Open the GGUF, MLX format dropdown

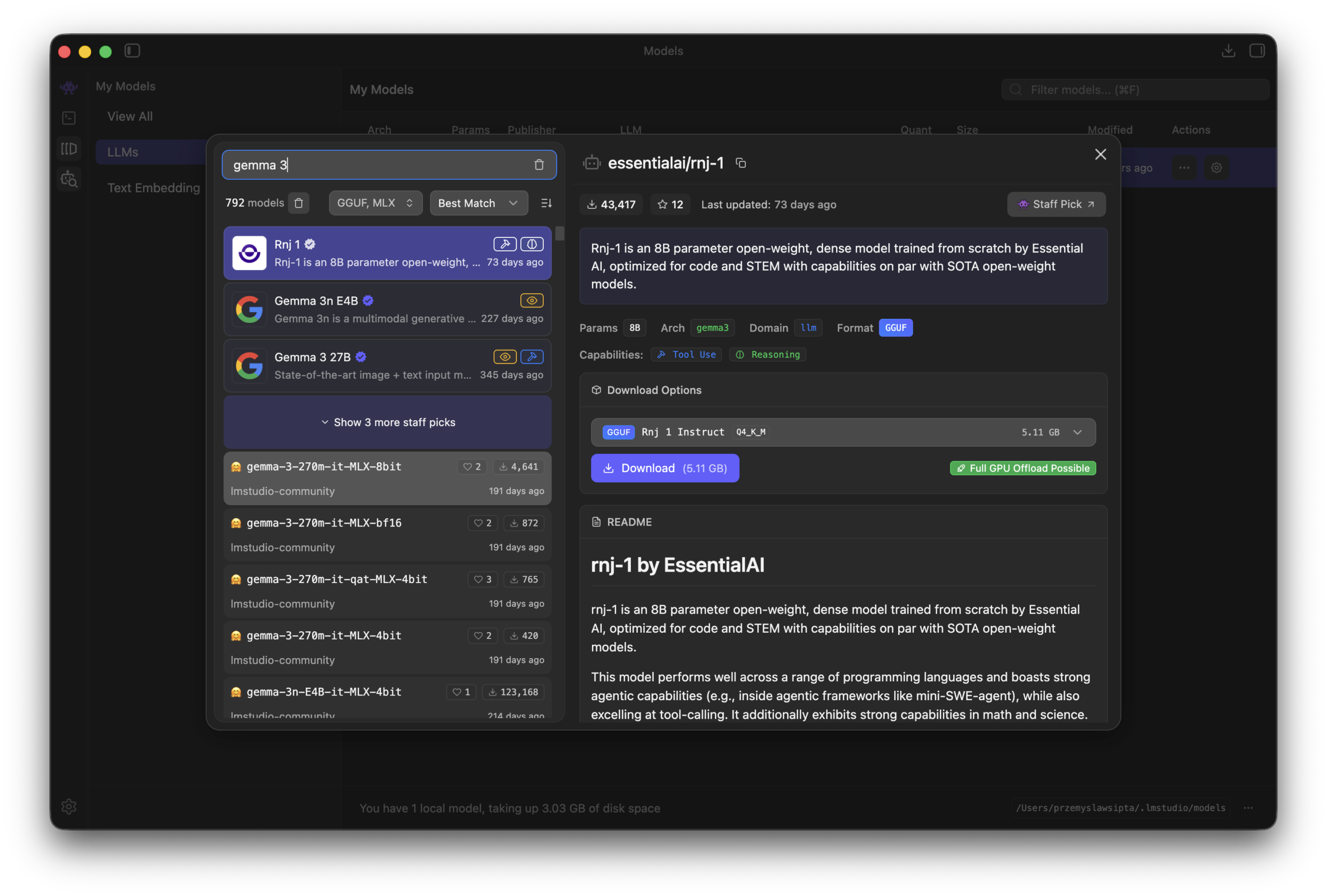tap(375, 203)
